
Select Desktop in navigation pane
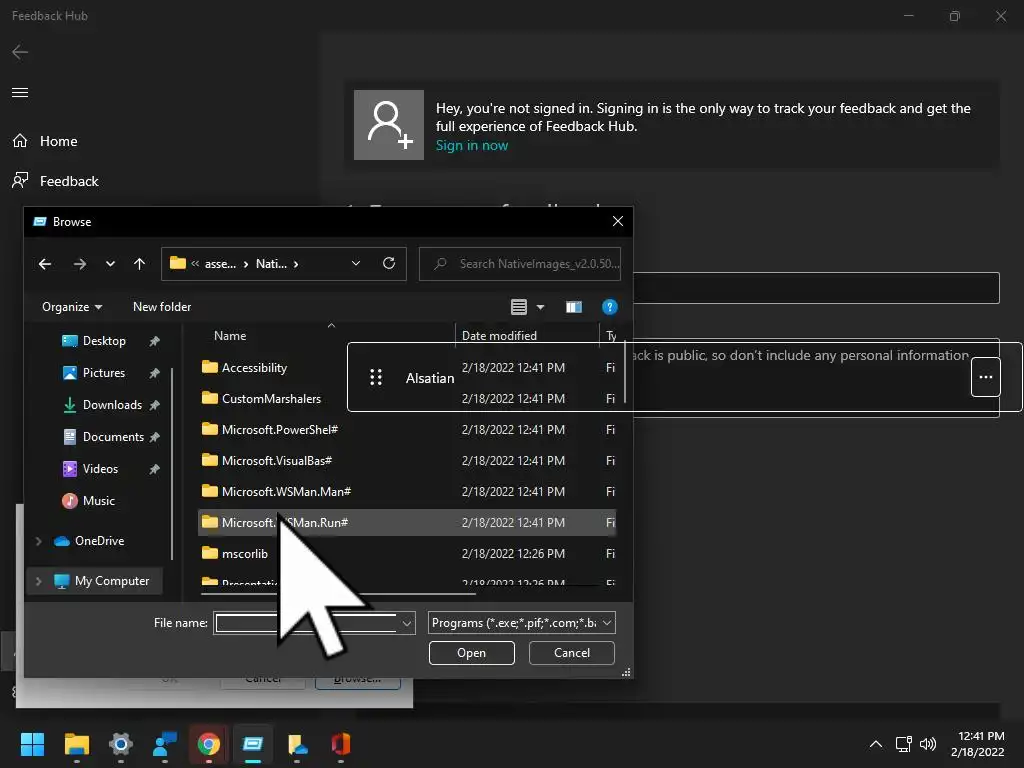tap(104, 341)
